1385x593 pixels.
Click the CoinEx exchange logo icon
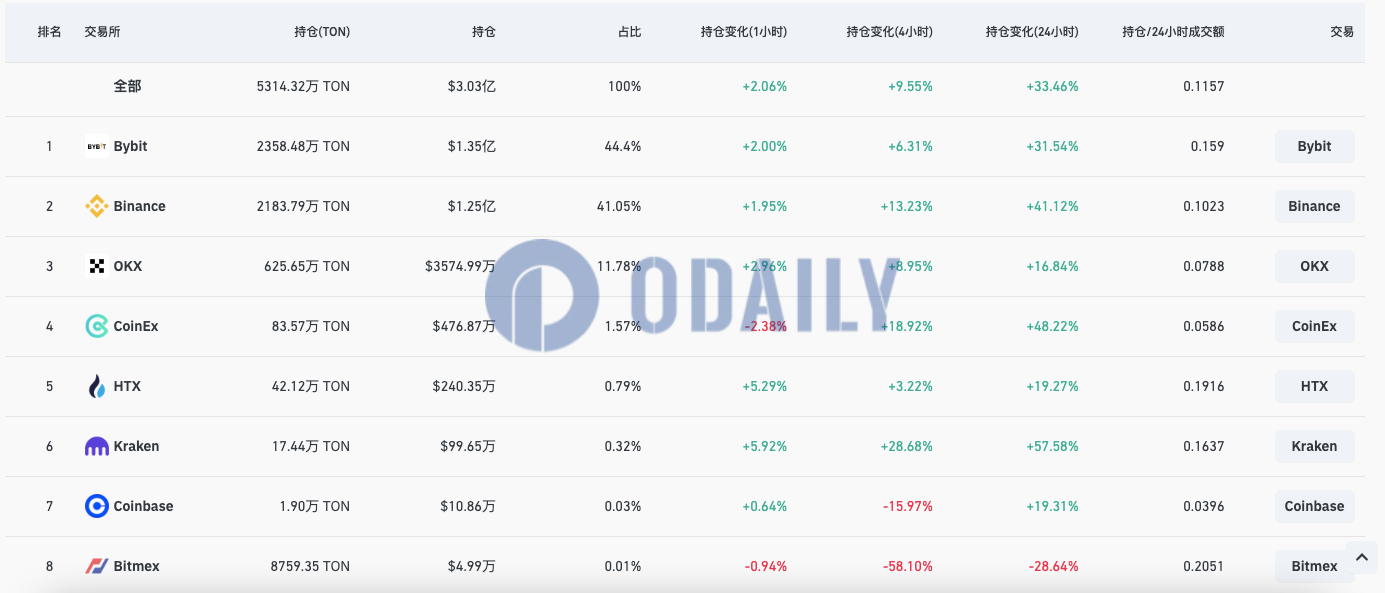pyautogui.click(x=97, y=326)
